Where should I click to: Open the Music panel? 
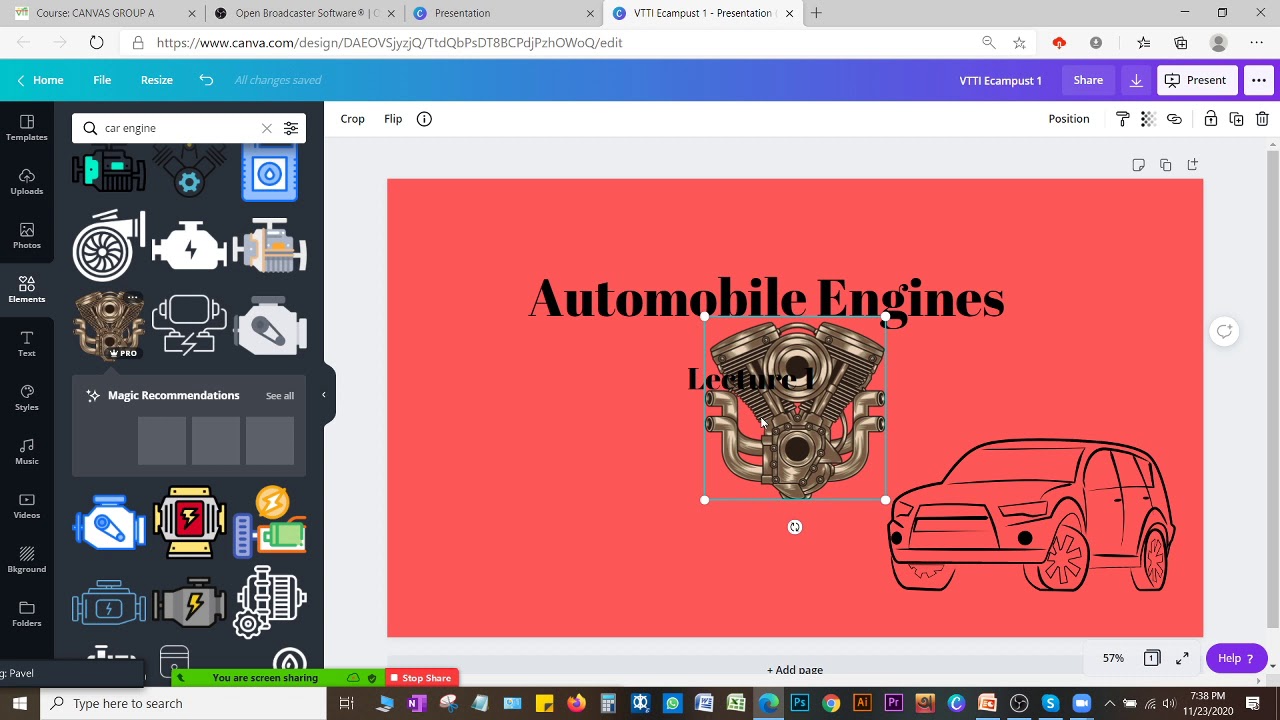pyautogui.click(x=27, y=451)
